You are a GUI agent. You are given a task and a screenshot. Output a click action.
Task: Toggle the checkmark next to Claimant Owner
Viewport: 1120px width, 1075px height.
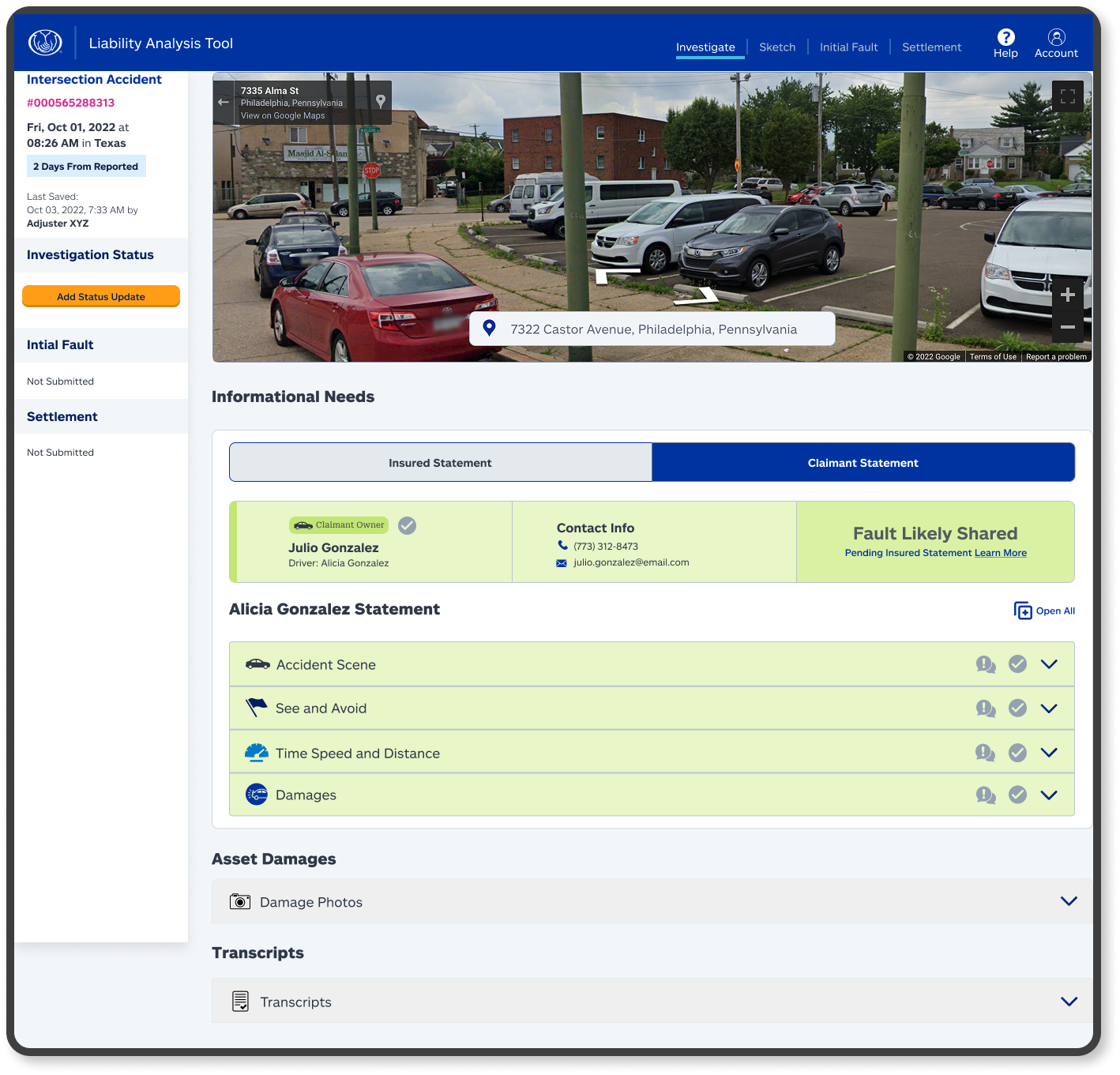click(x=407, y=525)
